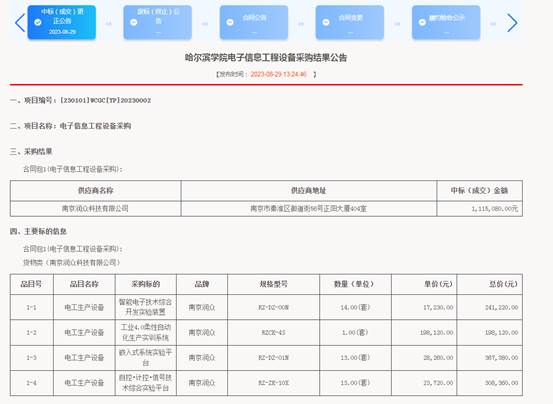Click the left chevron arrow of the step carousel
This screenshot has height=404, width=553.
20,23
